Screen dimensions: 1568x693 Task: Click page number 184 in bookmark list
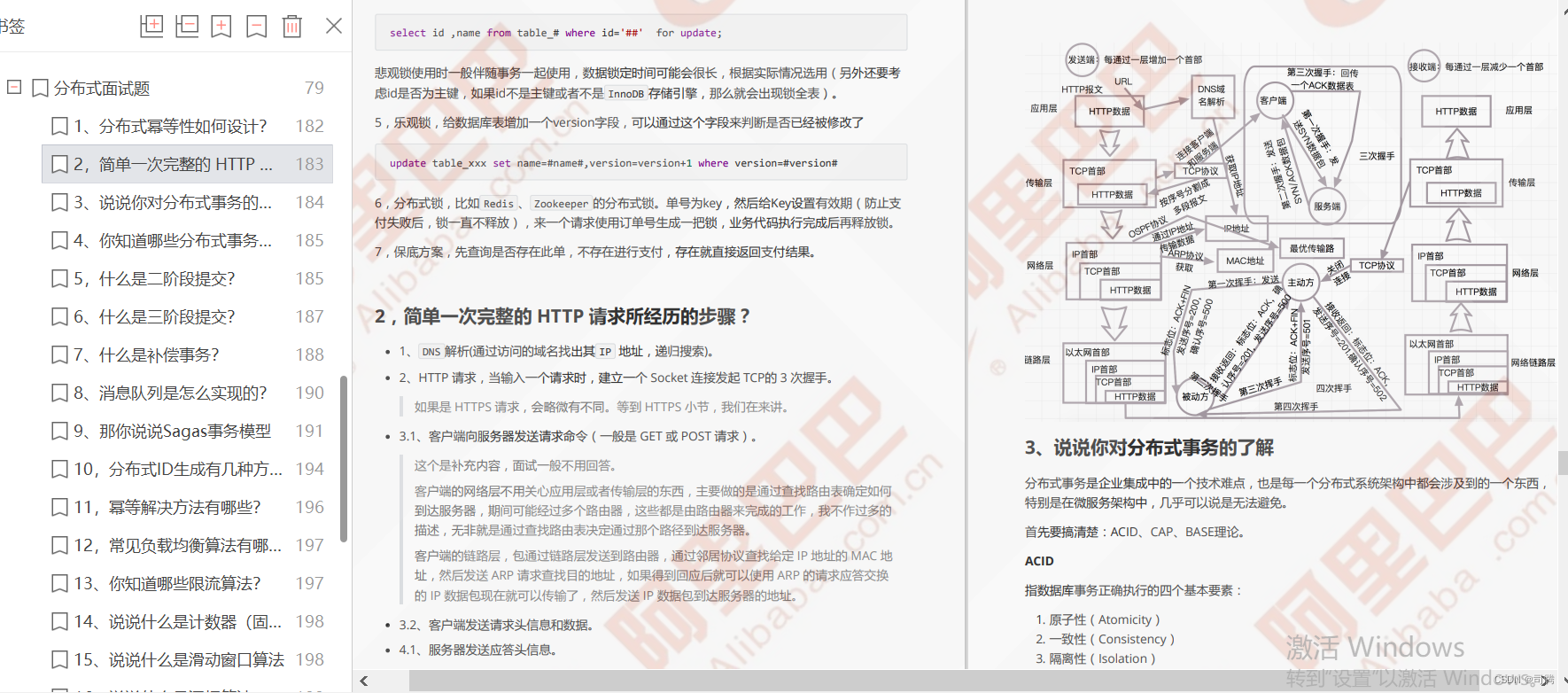pos(310,202)
